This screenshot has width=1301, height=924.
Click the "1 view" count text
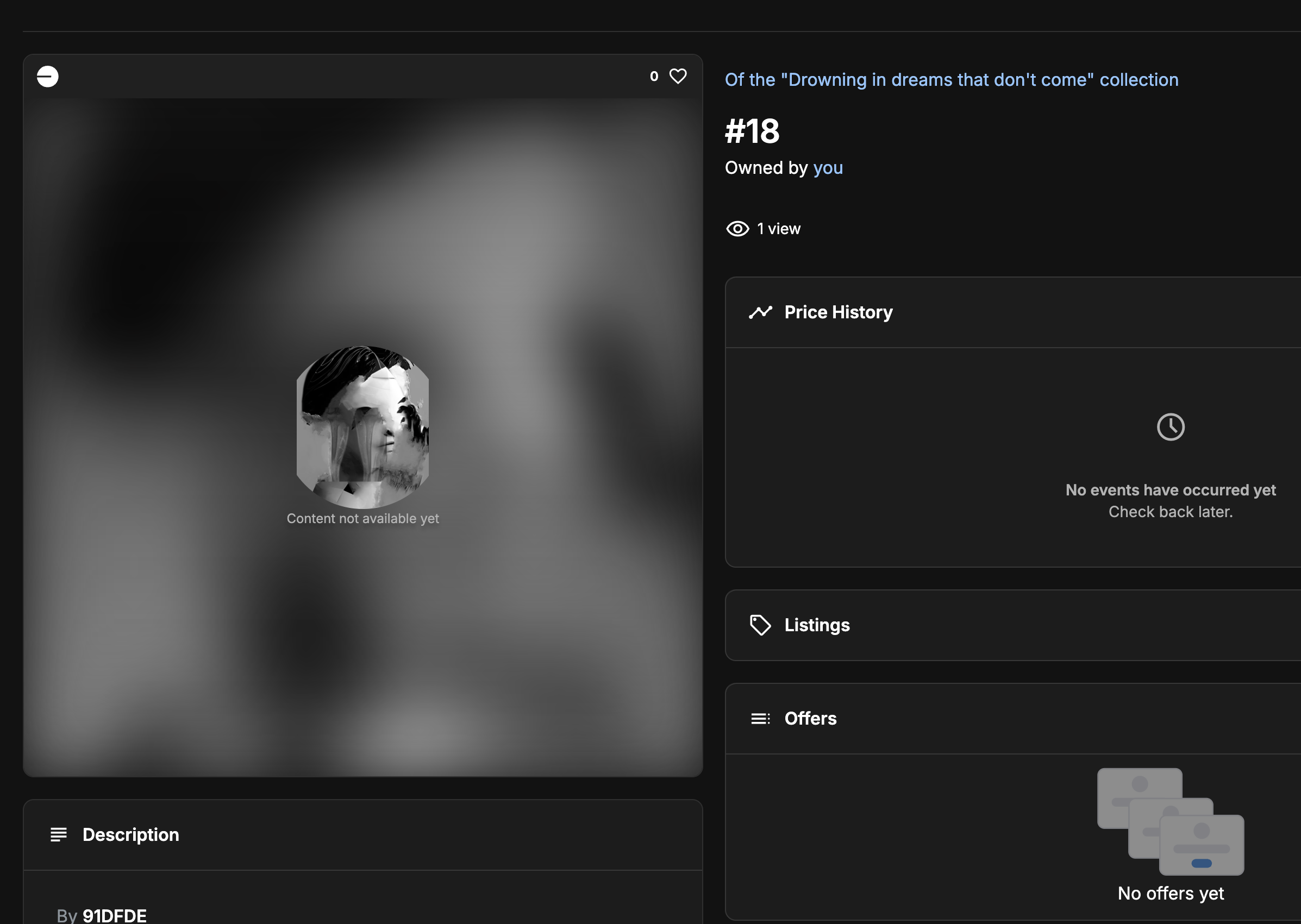click(778, 229)
